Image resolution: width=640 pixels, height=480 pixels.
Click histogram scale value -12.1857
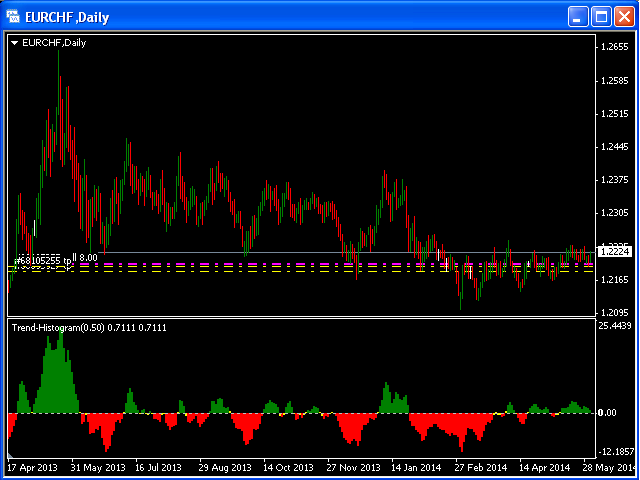pyautogui.click(x=618, y=452)
